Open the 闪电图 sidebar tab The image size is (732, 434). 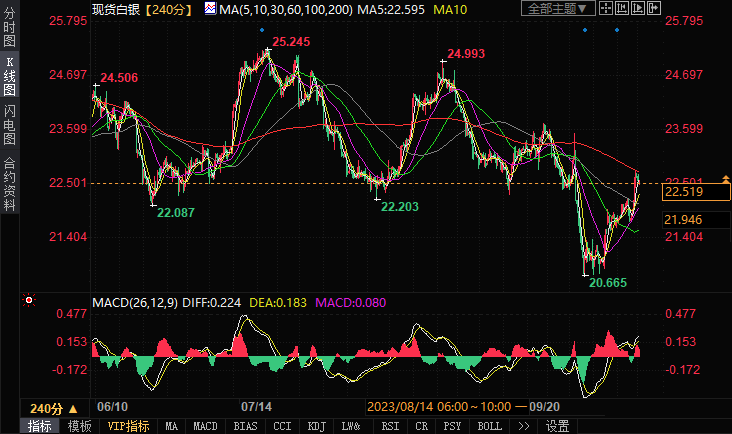point(9,125)
